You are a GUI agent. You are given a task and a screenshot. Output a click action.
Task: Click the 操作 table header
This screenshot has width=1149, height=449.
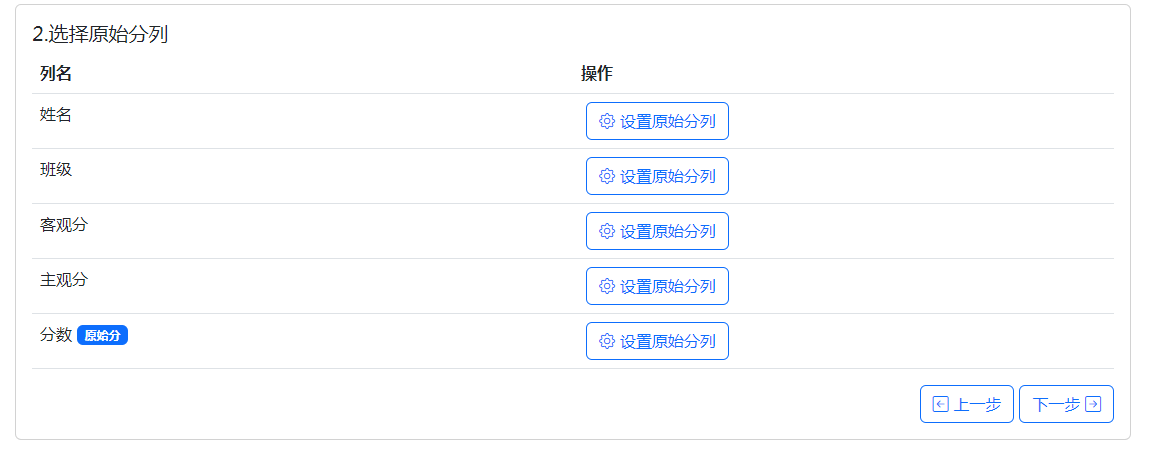click(x=597, y=73)
